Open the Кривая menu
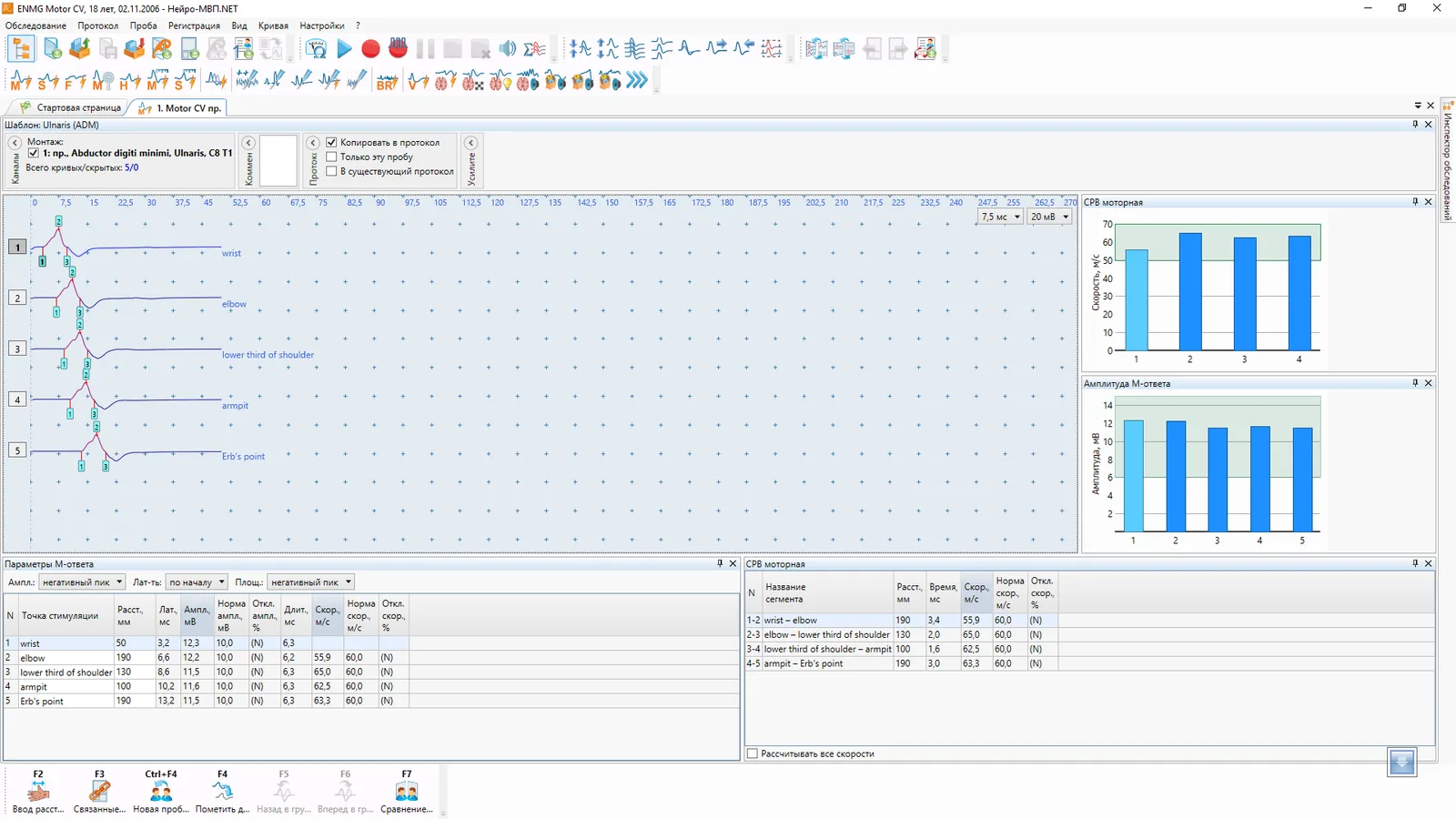This screenshot has width=1456, height=819. [x=273, y=25]
